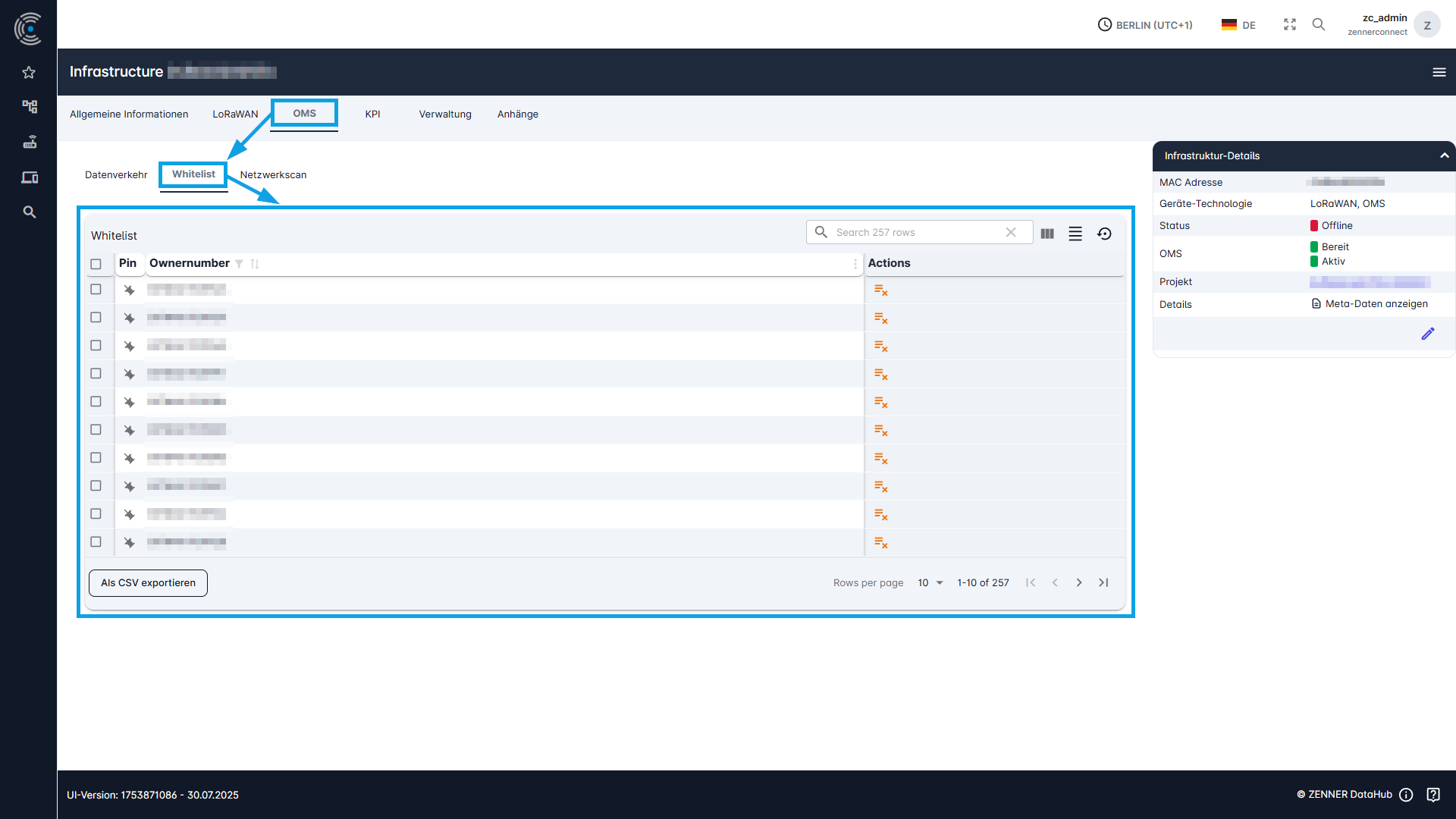Screen dimensions: 1456x819
Task: Open the gateway/router section in the sidebar
Action: coord(29,142)
